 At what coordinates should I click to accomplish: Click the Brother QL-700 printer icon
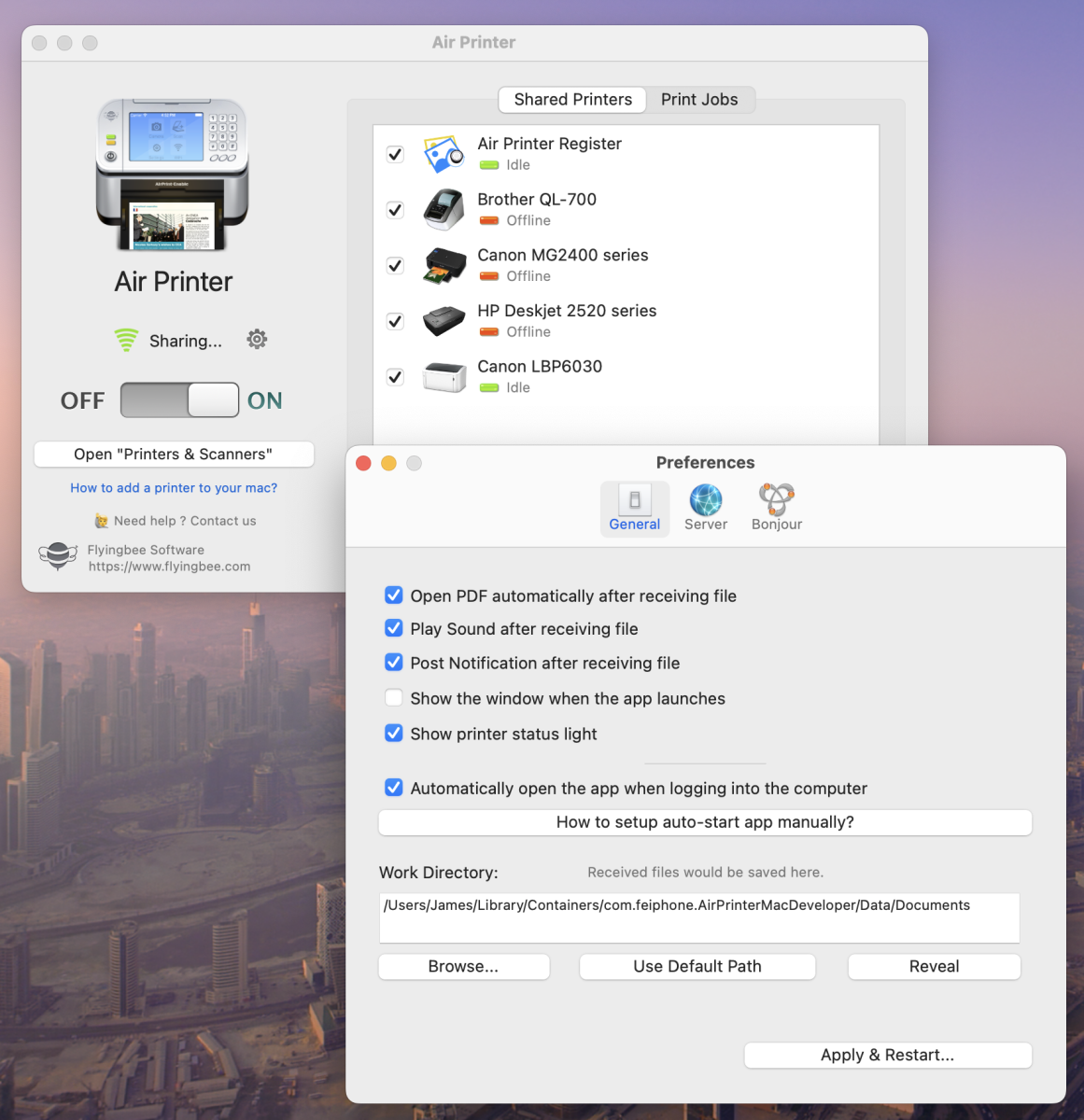click(x=444, y=210)
